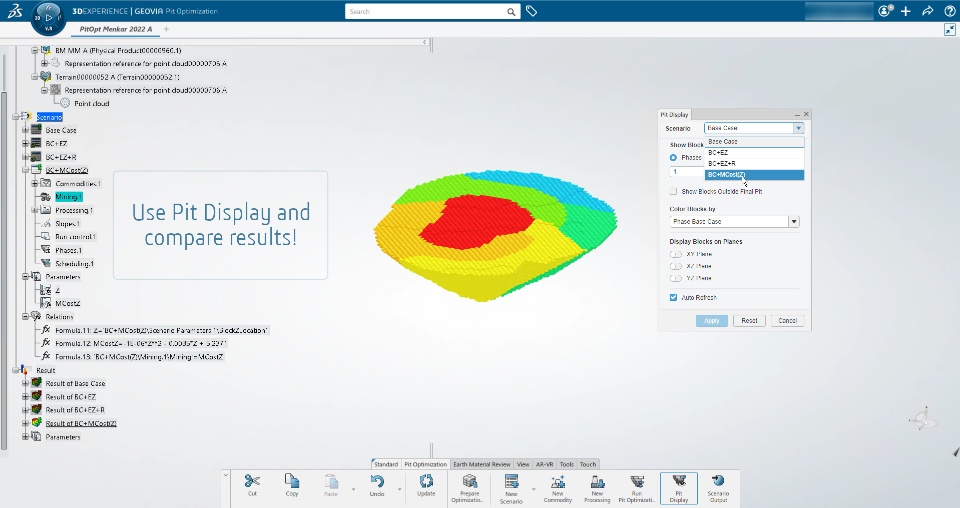This screenshot has height=508, width=960.
Task: Click the phase number input field
Action: click(x=687, y=172)
